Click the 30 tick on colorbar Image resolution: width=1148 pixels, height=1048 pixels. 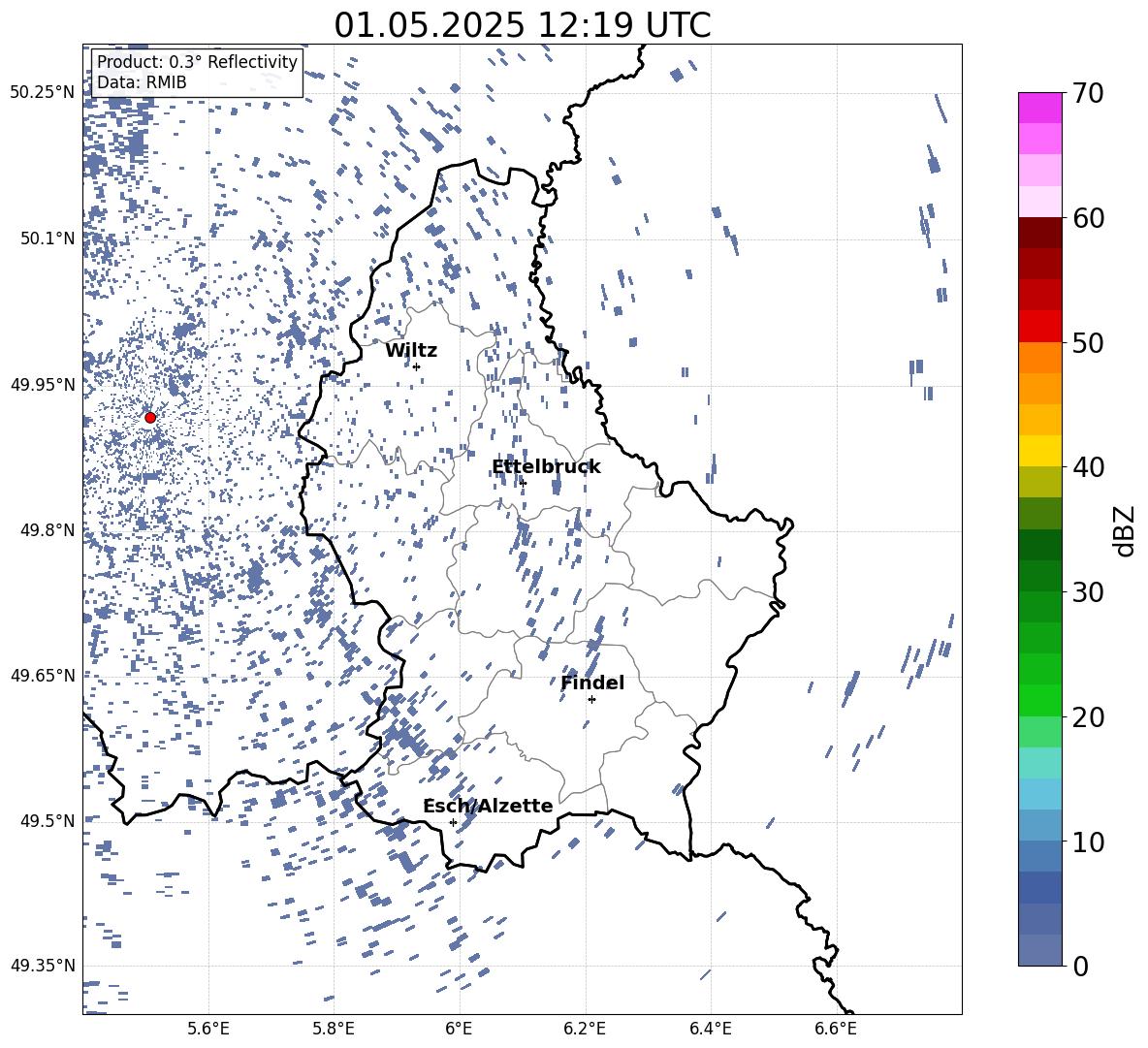[1088, 591]
